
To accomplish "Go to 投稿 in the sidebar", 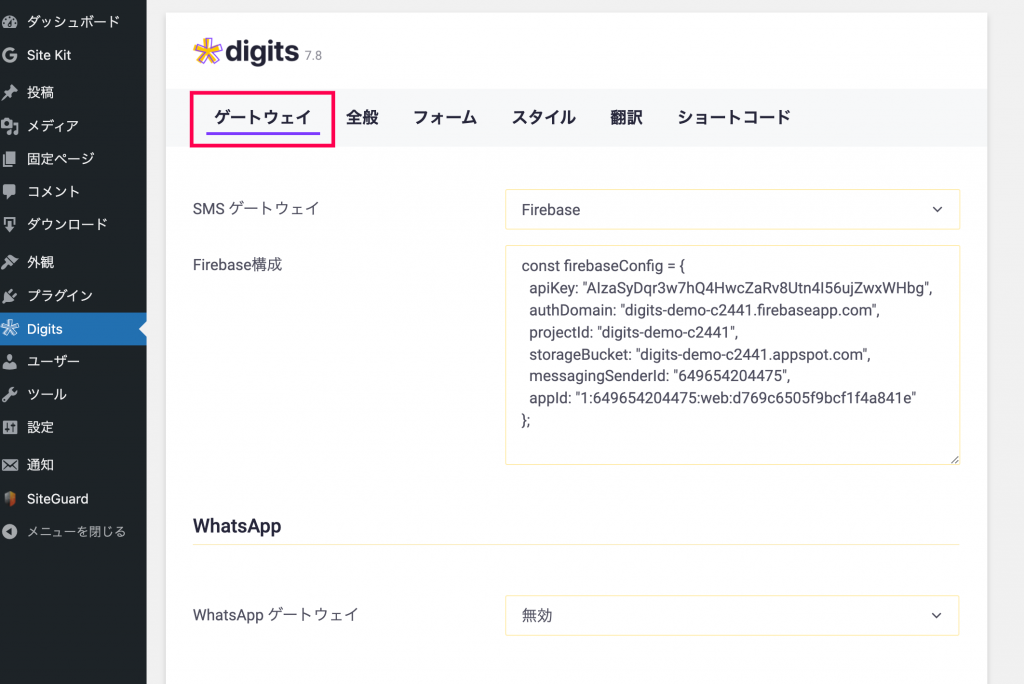I will coord(73,92).
